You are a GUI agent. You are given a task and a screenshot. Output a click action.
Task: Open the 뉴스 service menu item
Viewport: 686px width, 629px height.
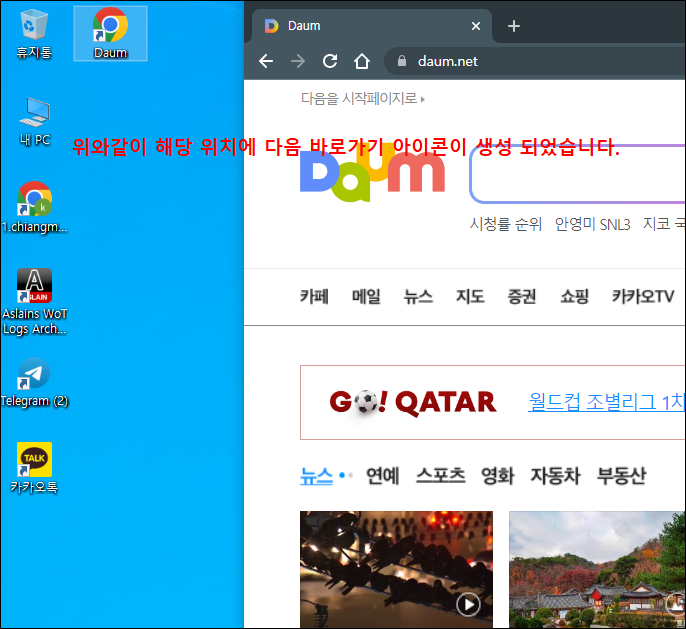point(418,297)
